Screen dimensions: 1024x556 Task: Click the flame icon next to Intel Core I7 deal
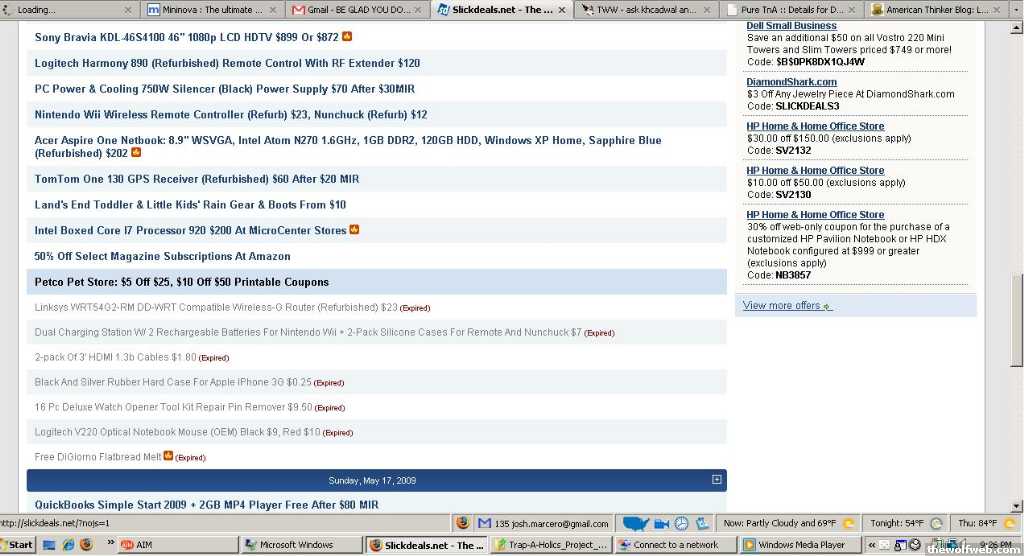click(355, 229)
